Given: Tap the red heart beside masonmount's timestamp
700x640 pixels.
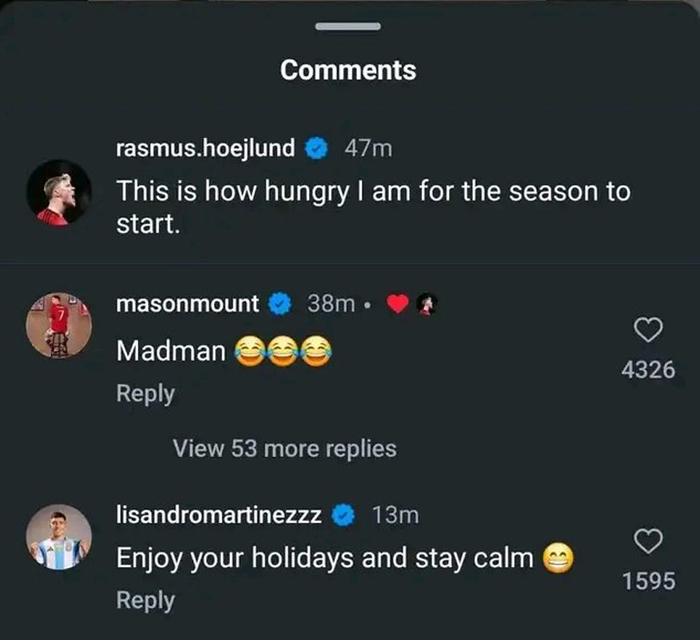Looking at the screenshot, I should click(x=397, y=304).
